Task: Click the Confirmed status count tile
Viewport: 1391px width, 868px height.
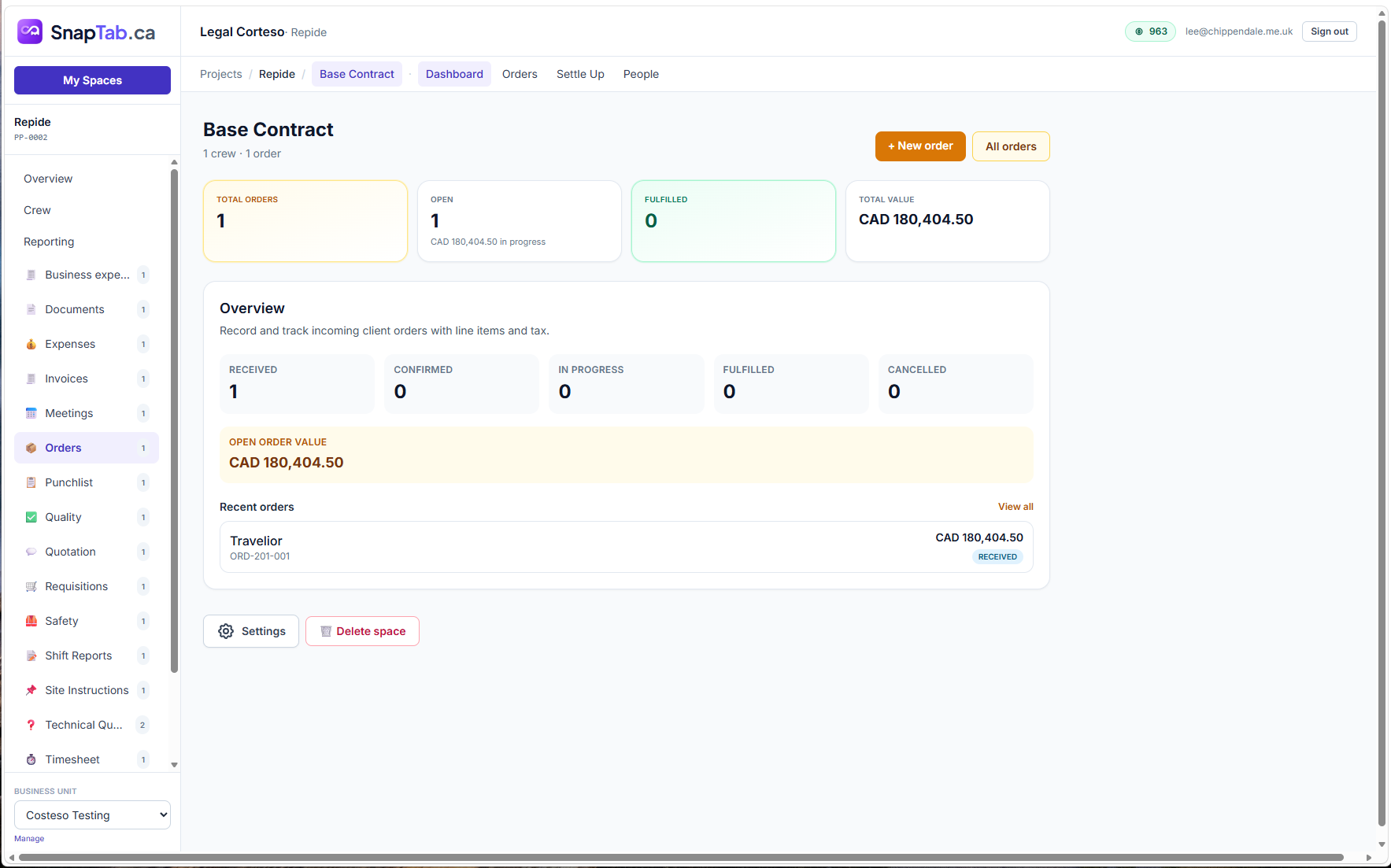Action: tap(462, 384)
